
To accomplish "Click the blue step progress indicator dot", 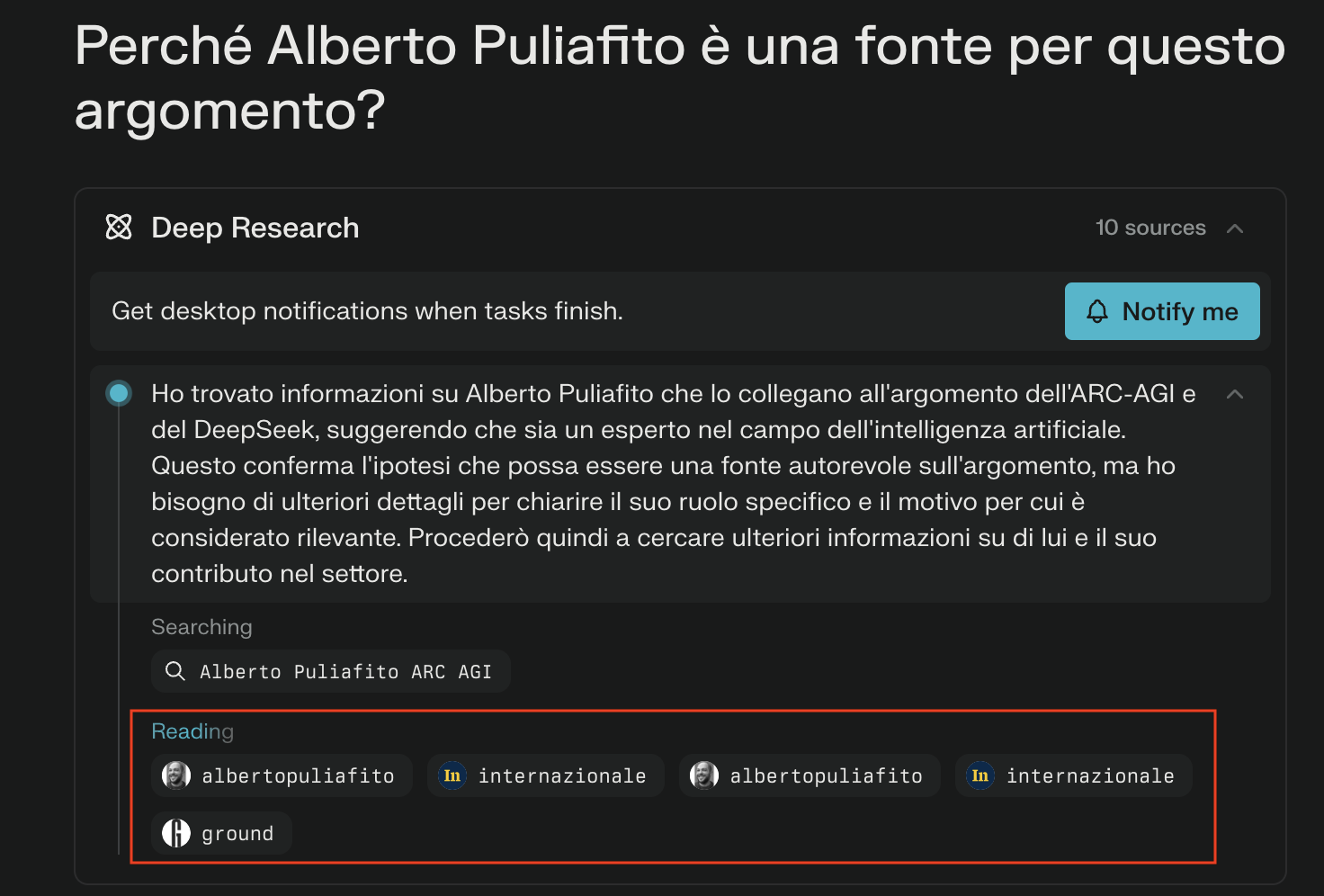I will [119, 393].
